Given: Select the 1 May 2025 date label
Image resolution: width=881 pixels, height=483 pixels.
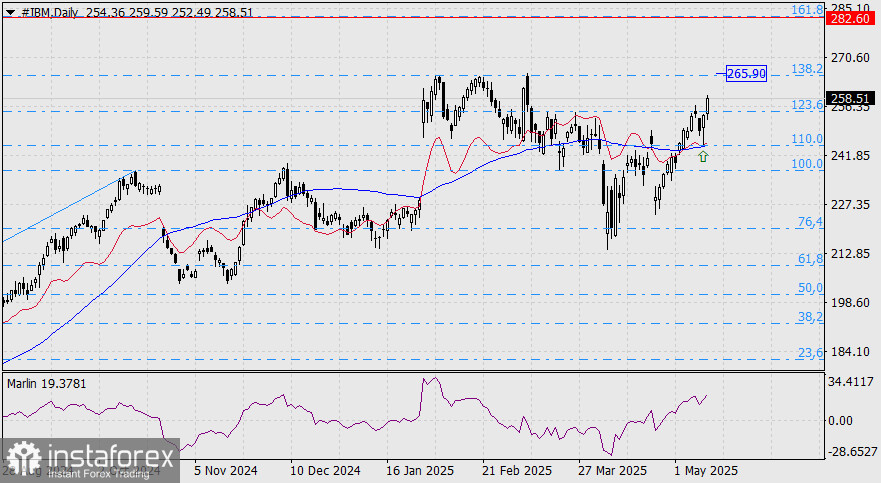Looking at the screenshot, I should click(x=706, y=471).
